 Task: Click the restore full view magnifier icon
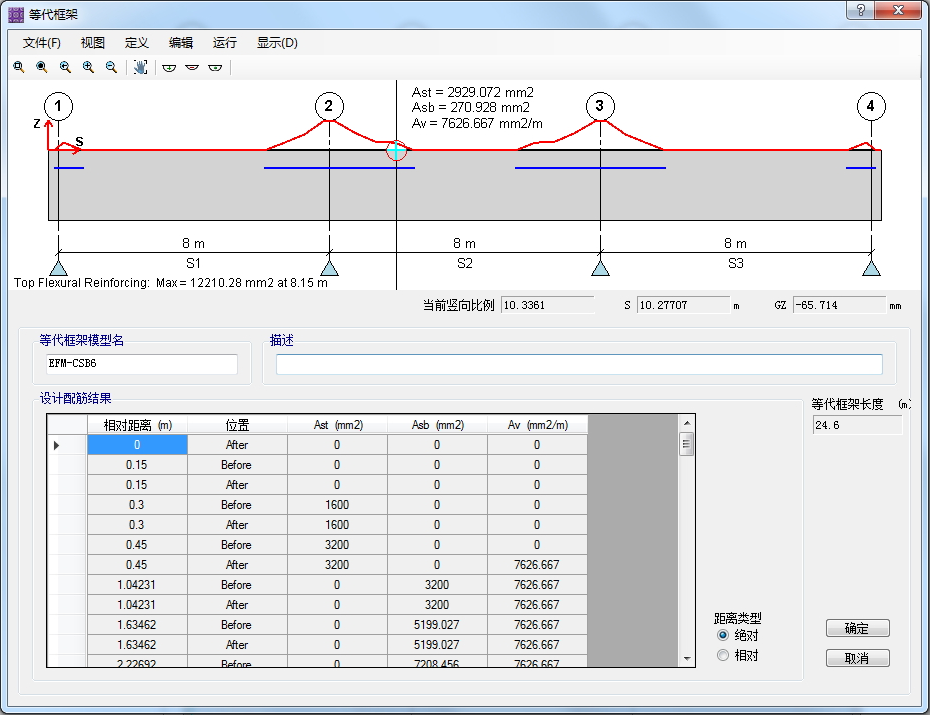tap(42, 67)
